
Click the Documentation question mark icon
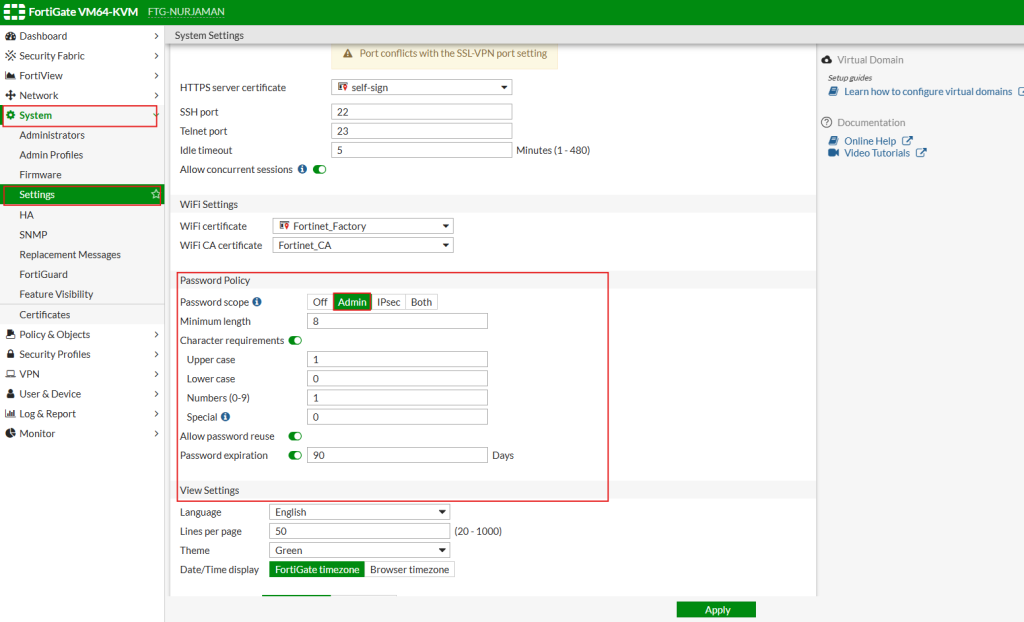(827, 123)
